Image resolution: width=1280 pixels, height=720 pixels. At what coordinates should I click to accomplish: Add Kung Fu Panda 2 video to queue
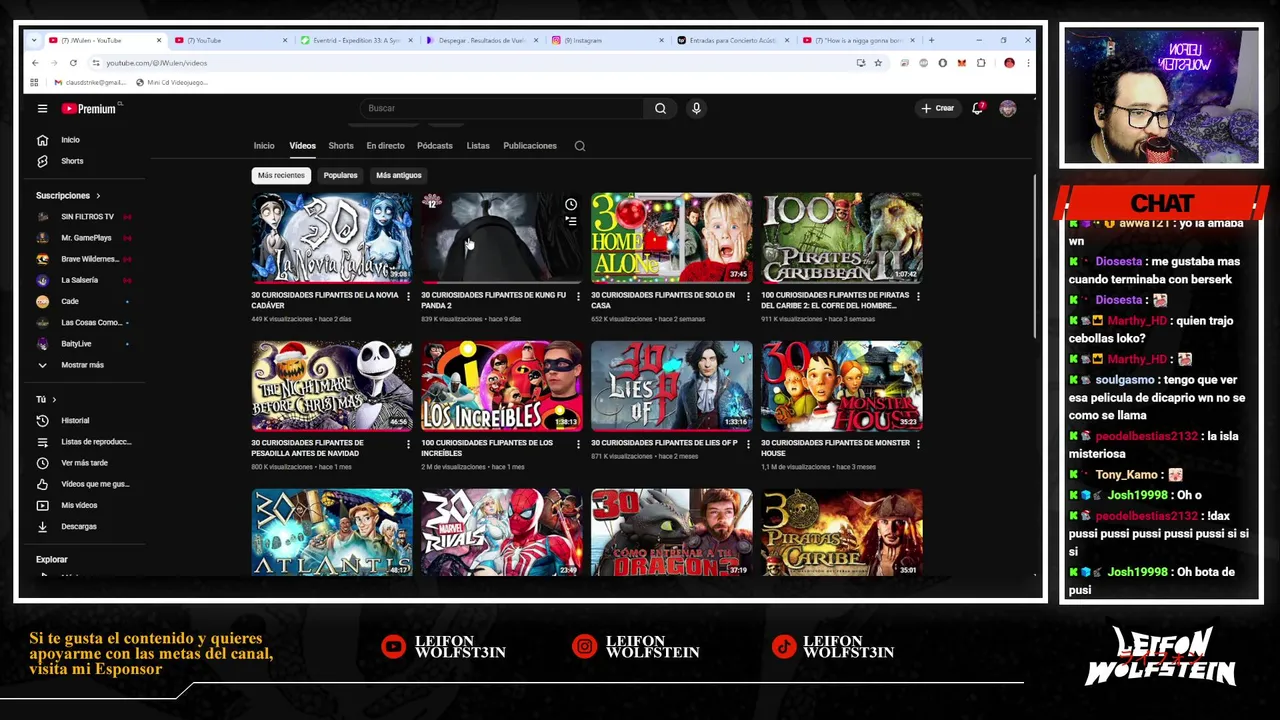[571, 221]
